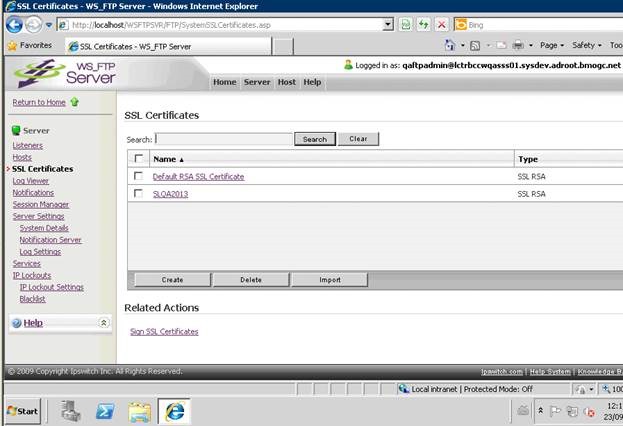
Task: Click the green Server sidebar icon
Action: coord(16,130)
